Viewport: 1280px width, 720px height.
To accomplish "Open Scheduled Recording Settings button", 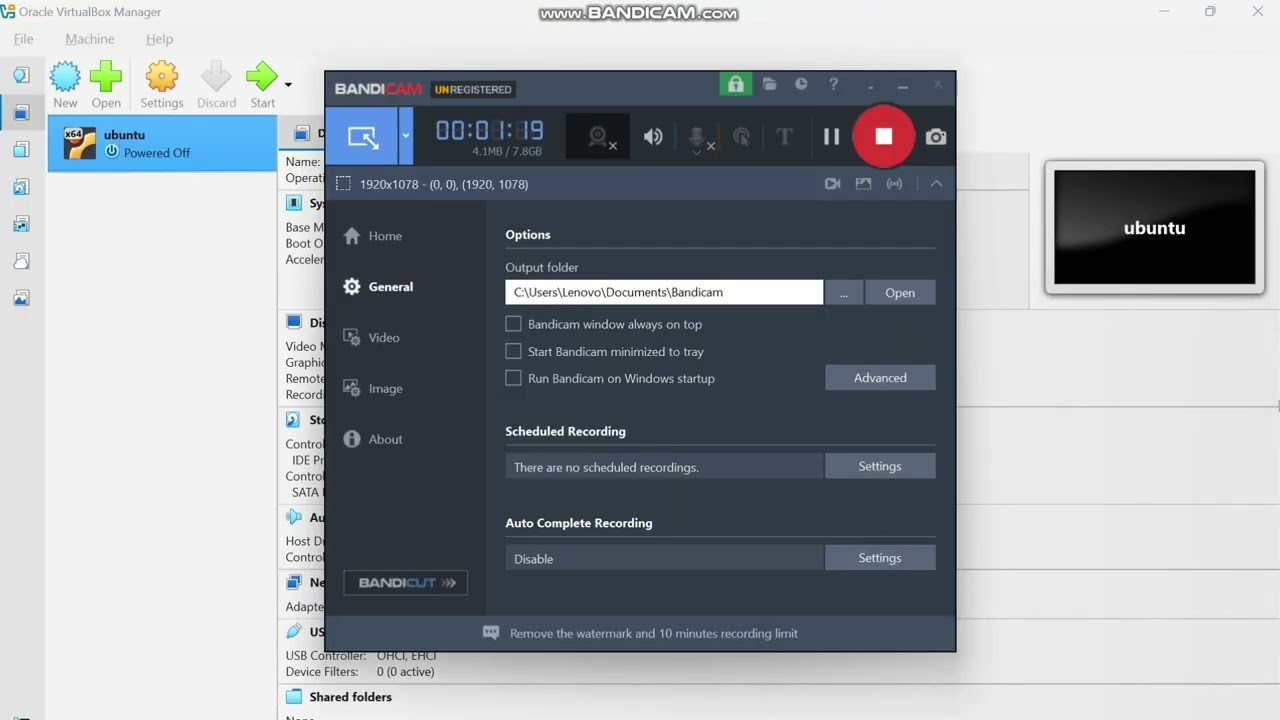I will point(880,466).
